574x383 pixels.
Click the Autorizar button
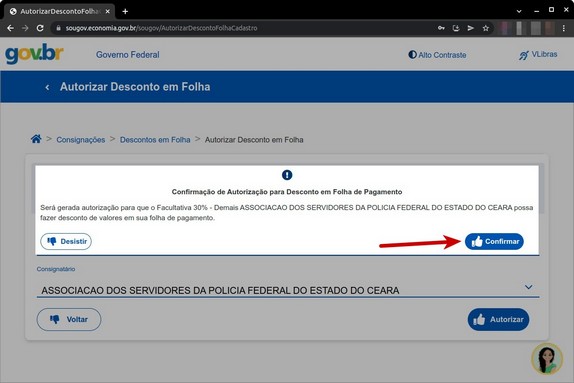tap(498, 319)
